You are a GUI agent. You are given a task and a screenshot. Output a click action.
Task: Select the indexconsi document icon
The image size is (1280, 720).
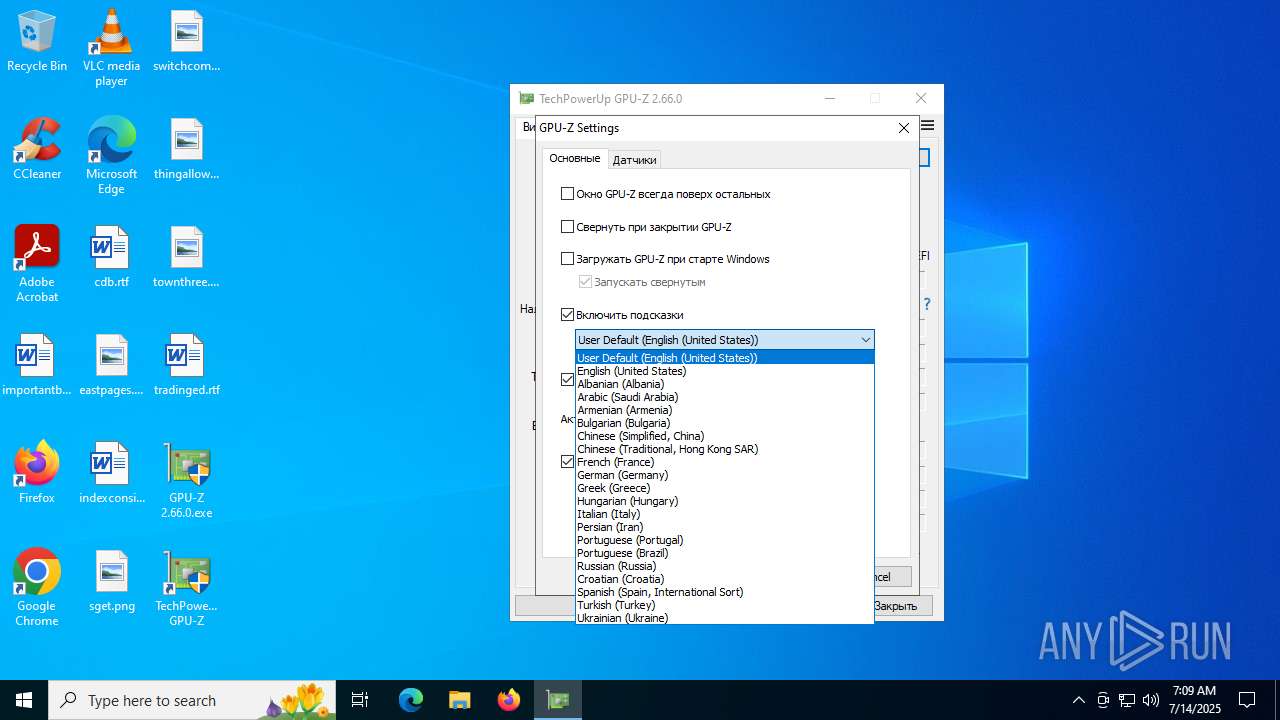point(111,473)
